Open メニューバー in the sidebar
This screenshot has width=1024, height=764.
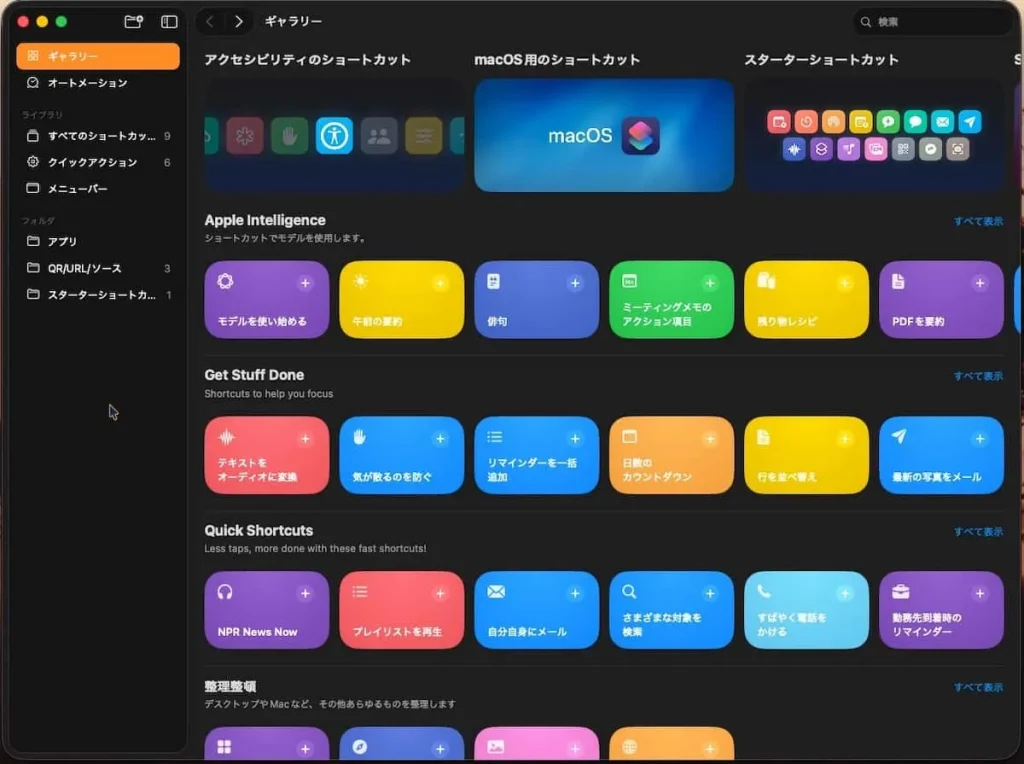(x=98, y=189)
